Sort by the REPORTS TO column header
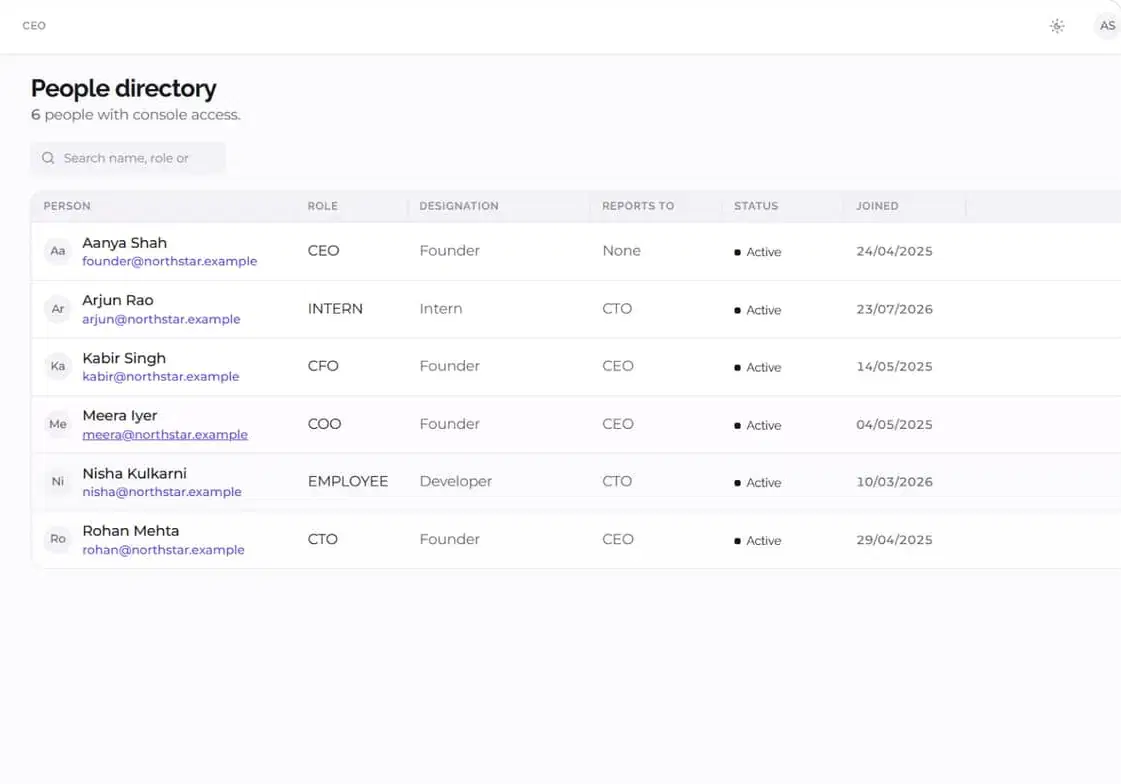 [638, 206]
